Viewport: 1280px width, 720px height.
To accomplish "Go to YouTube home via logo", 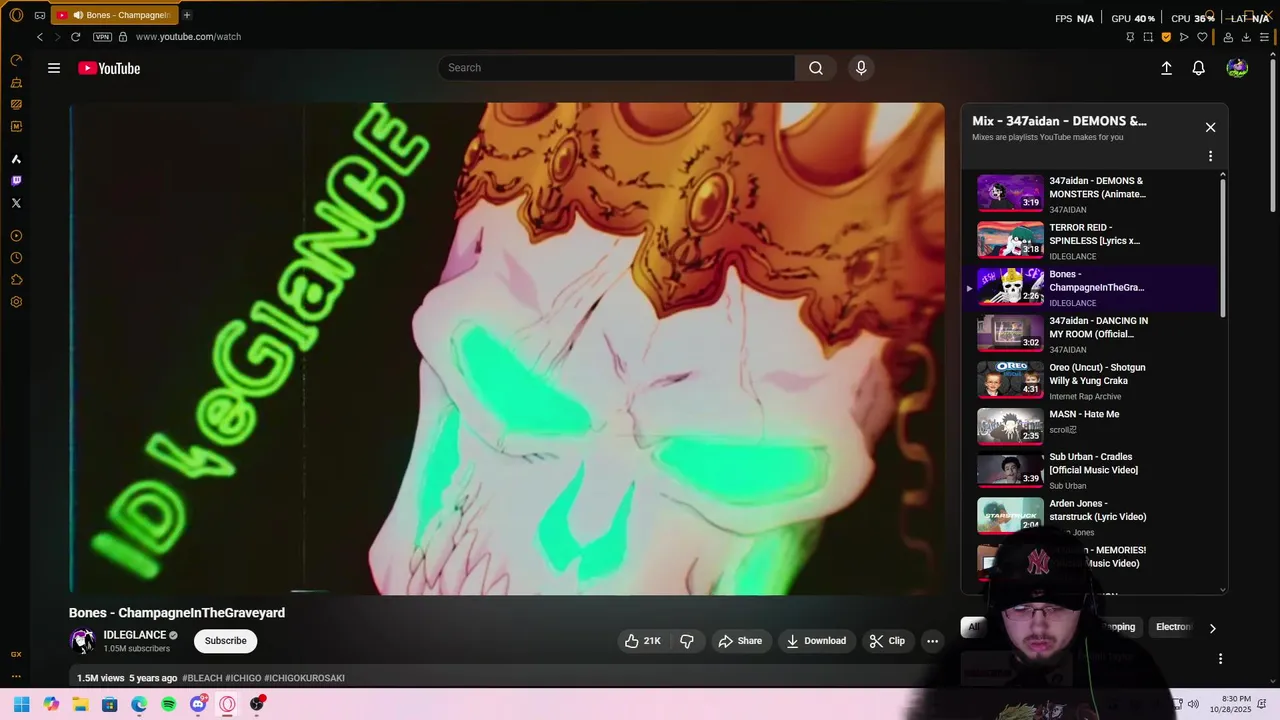I will coord(109,68).
